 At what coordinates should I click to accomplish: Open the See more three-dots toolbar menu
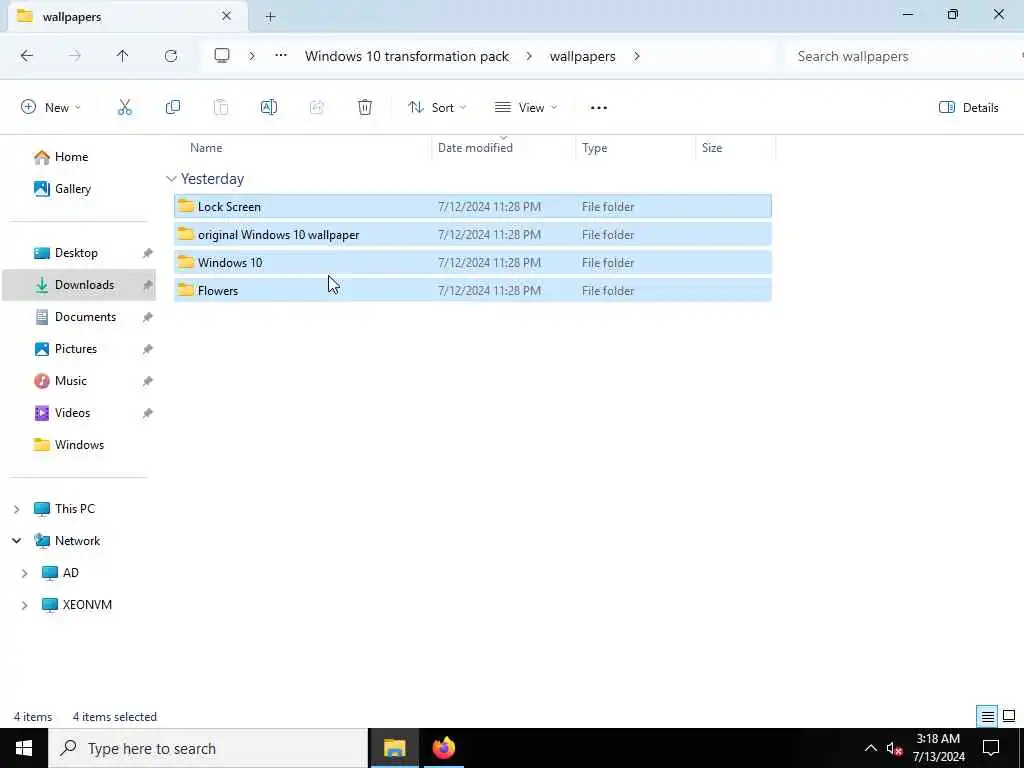[x=599, y=108]
